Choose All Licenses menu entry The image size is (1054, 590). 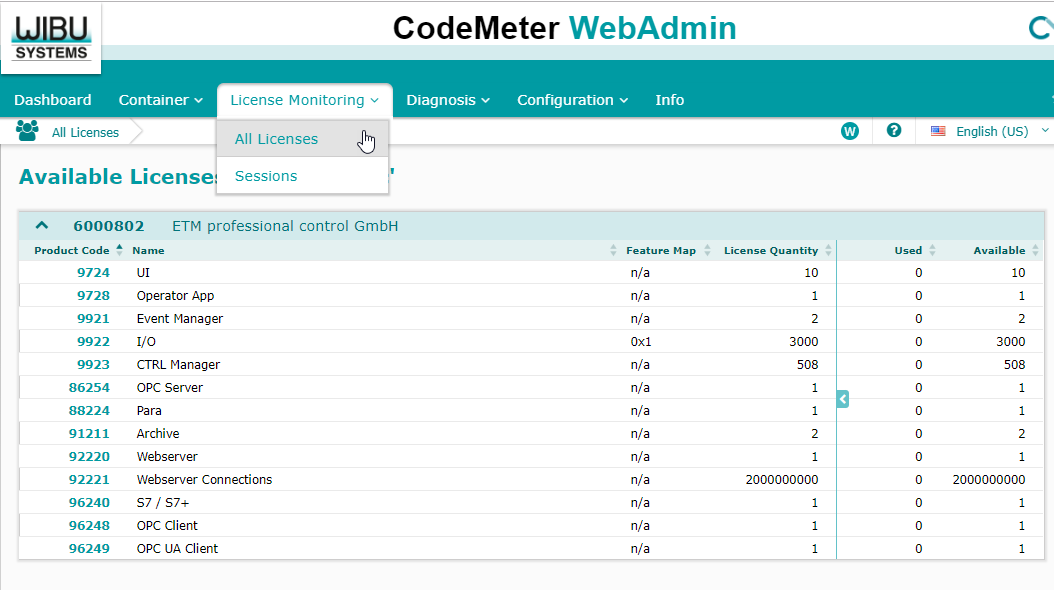point(276,139)
